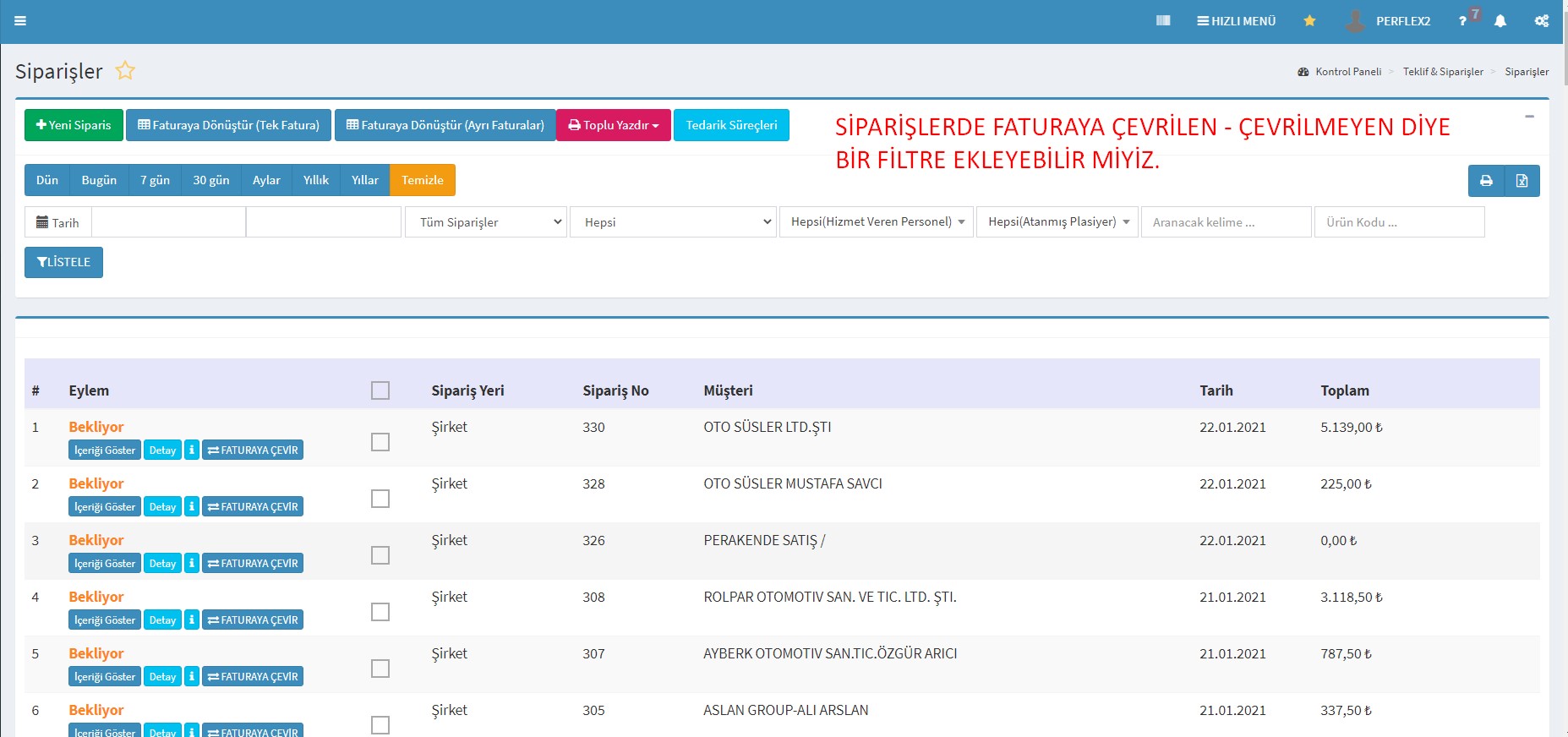This screenshot has height=737, width=1568.
Task: Click the print icon button
Action: [1486, 181]
